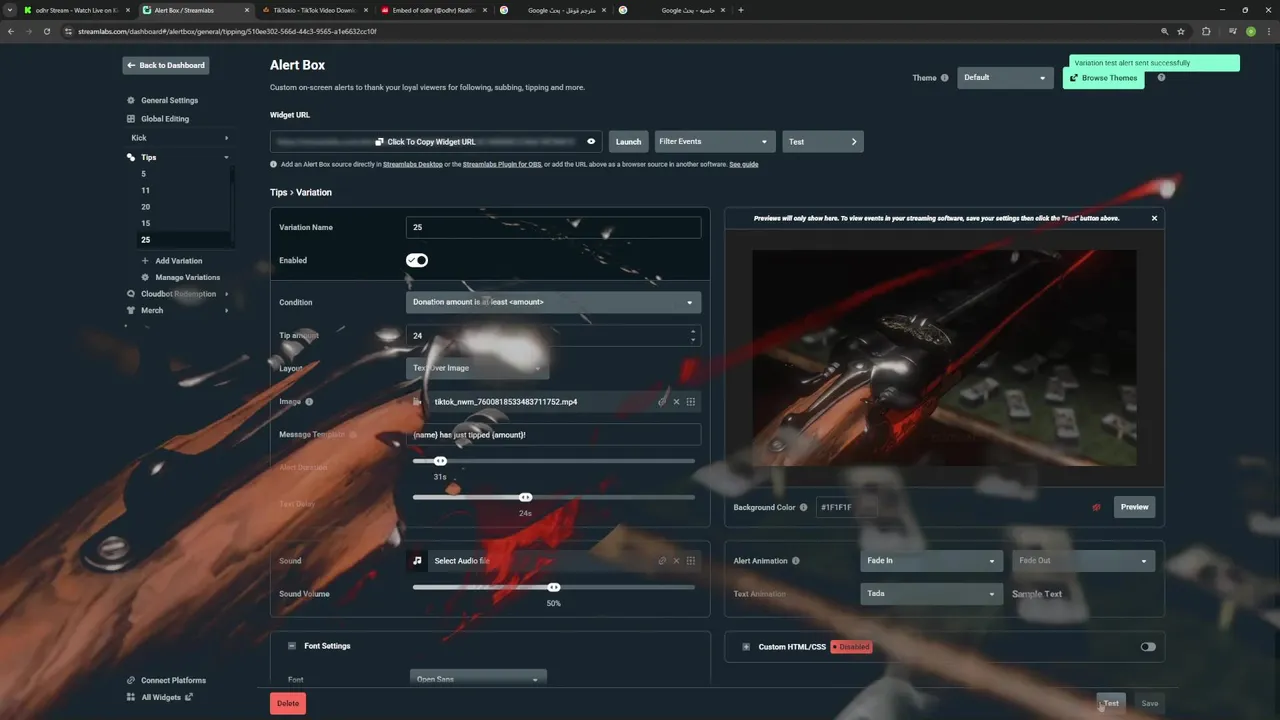Open the Text Over Image layout dropdown
Viewport: 1280px width, 720px height.
click(477, 368)
